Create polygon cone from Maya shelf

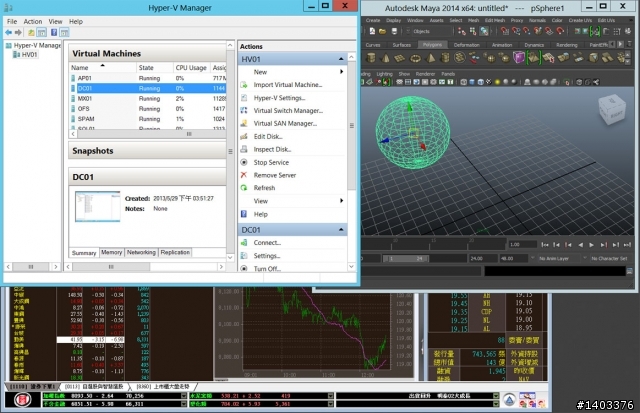point(385,58)
